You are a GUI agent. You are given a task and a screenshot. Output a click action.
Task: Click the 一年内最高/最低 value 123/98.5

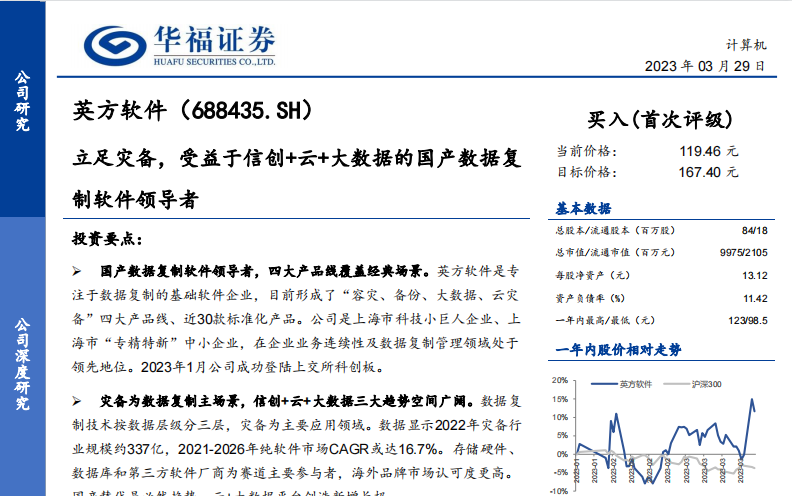click(x=748, y=320)
